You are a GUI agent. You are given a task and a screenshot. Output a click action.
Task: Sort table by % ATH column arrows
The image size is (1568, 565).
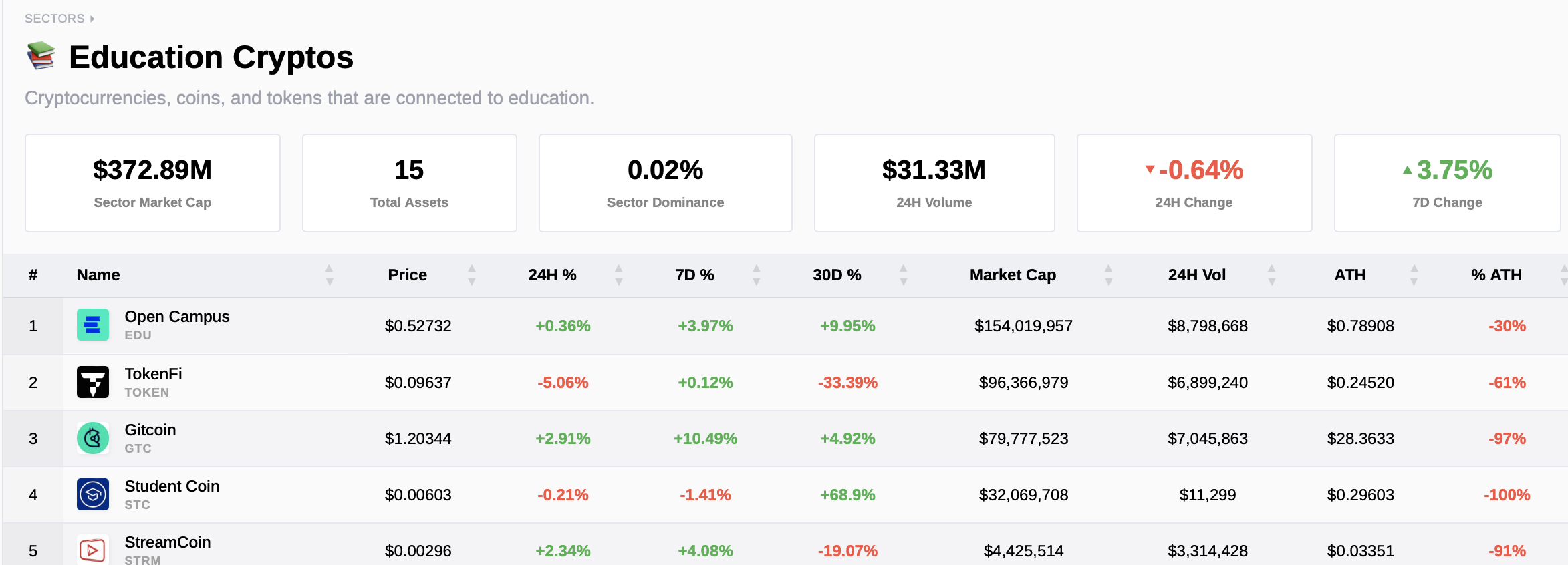point(1563,275)
